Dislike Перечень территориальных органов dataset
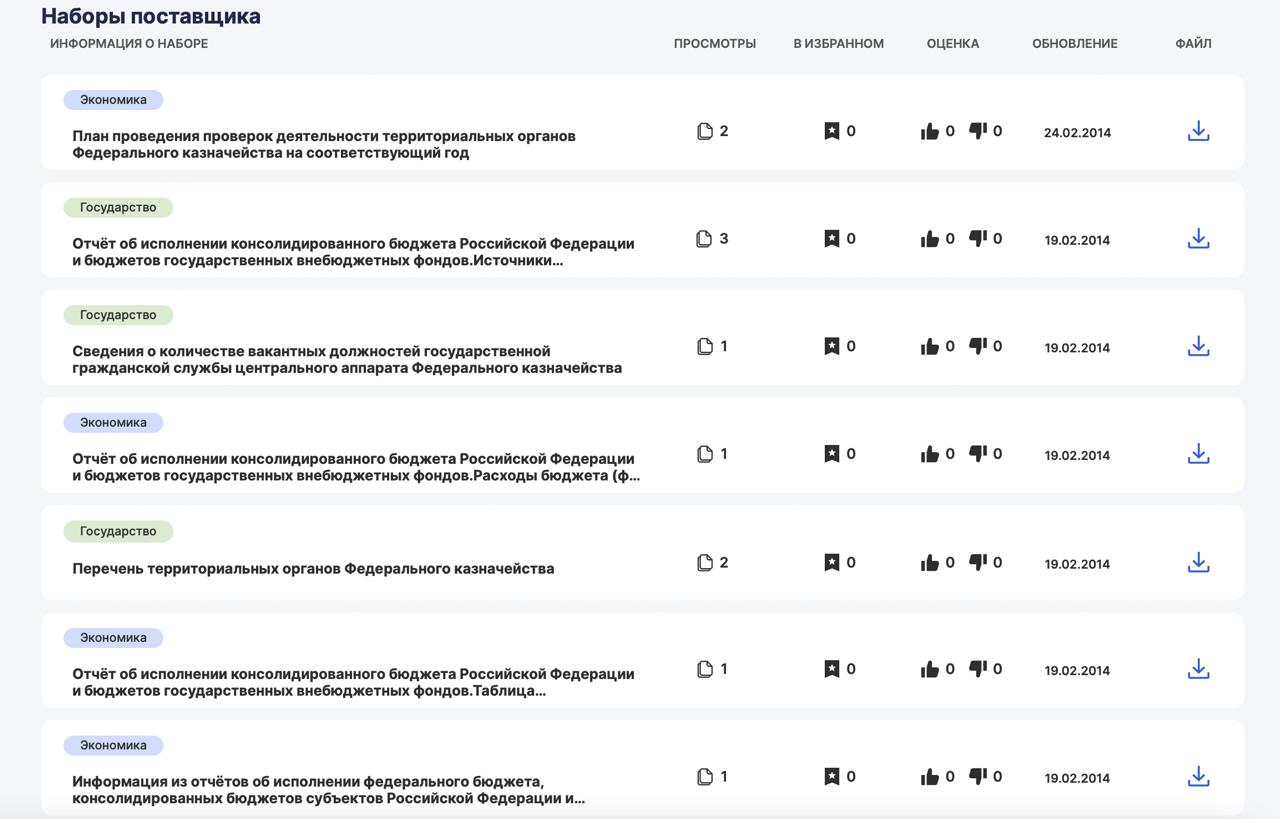 [x=978, y=563]
